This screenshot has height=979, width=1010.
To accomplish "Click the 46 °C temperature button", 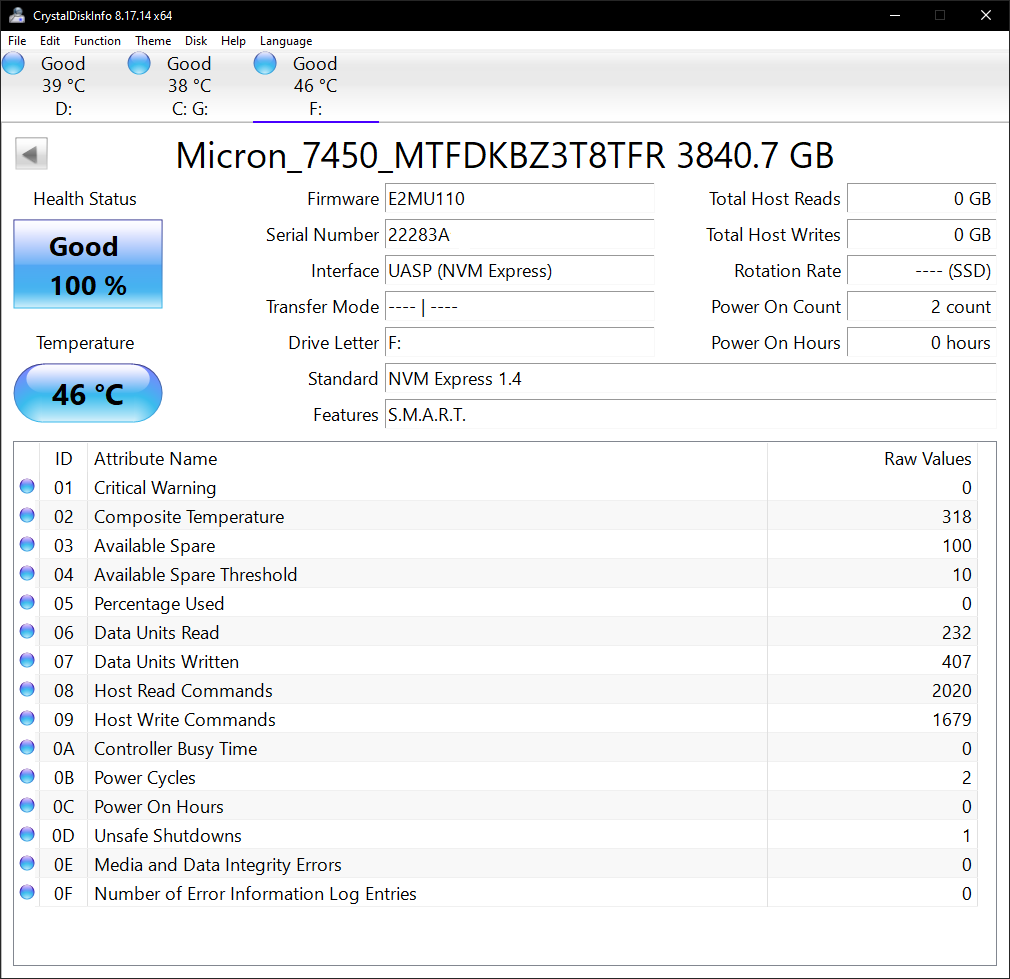I will click(88, 393).
